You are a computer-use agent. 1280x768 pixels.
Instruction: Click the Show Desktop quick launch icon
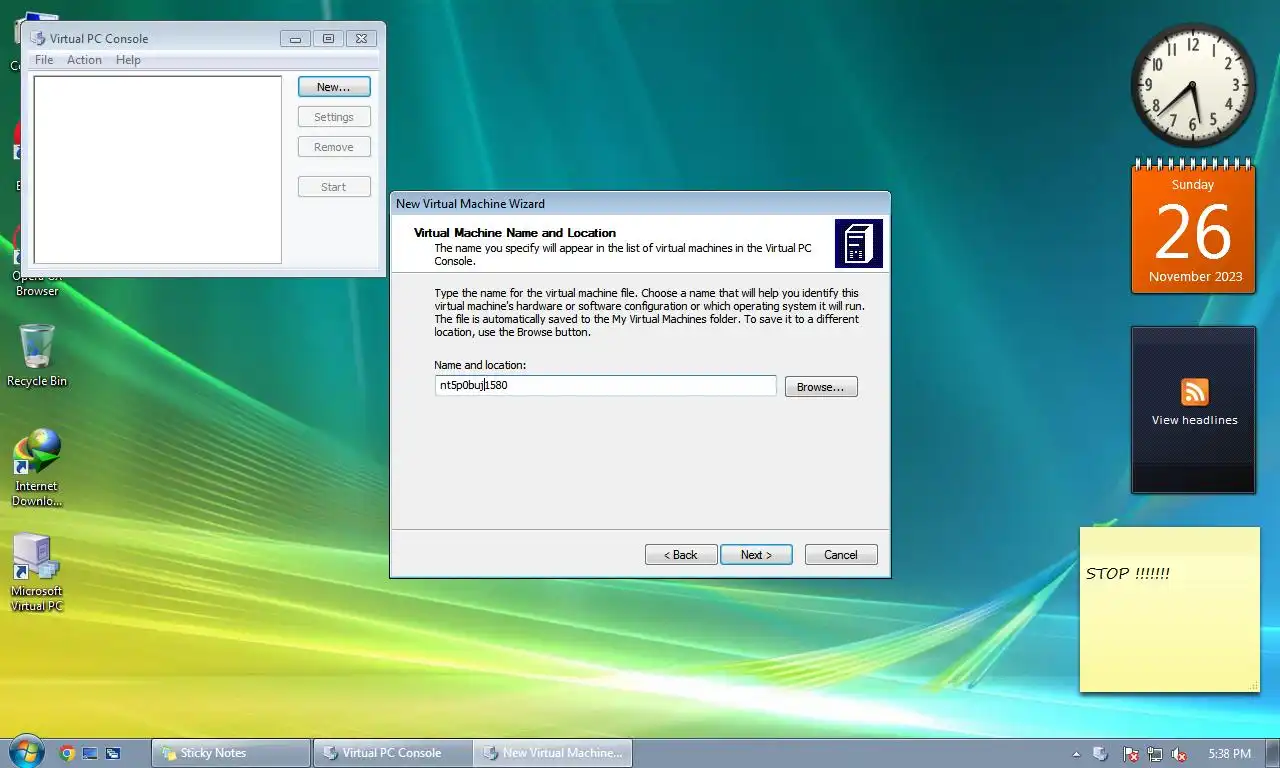pyautogui.click(x=90, y=753)
